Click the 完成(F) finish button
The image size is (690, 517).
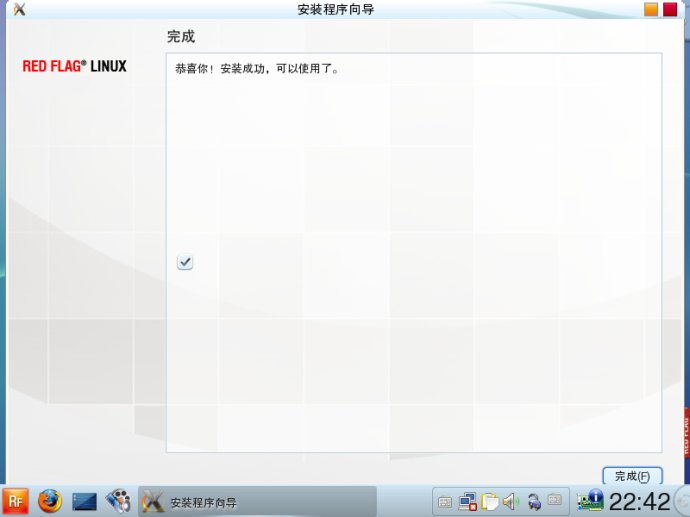[632, 476]
